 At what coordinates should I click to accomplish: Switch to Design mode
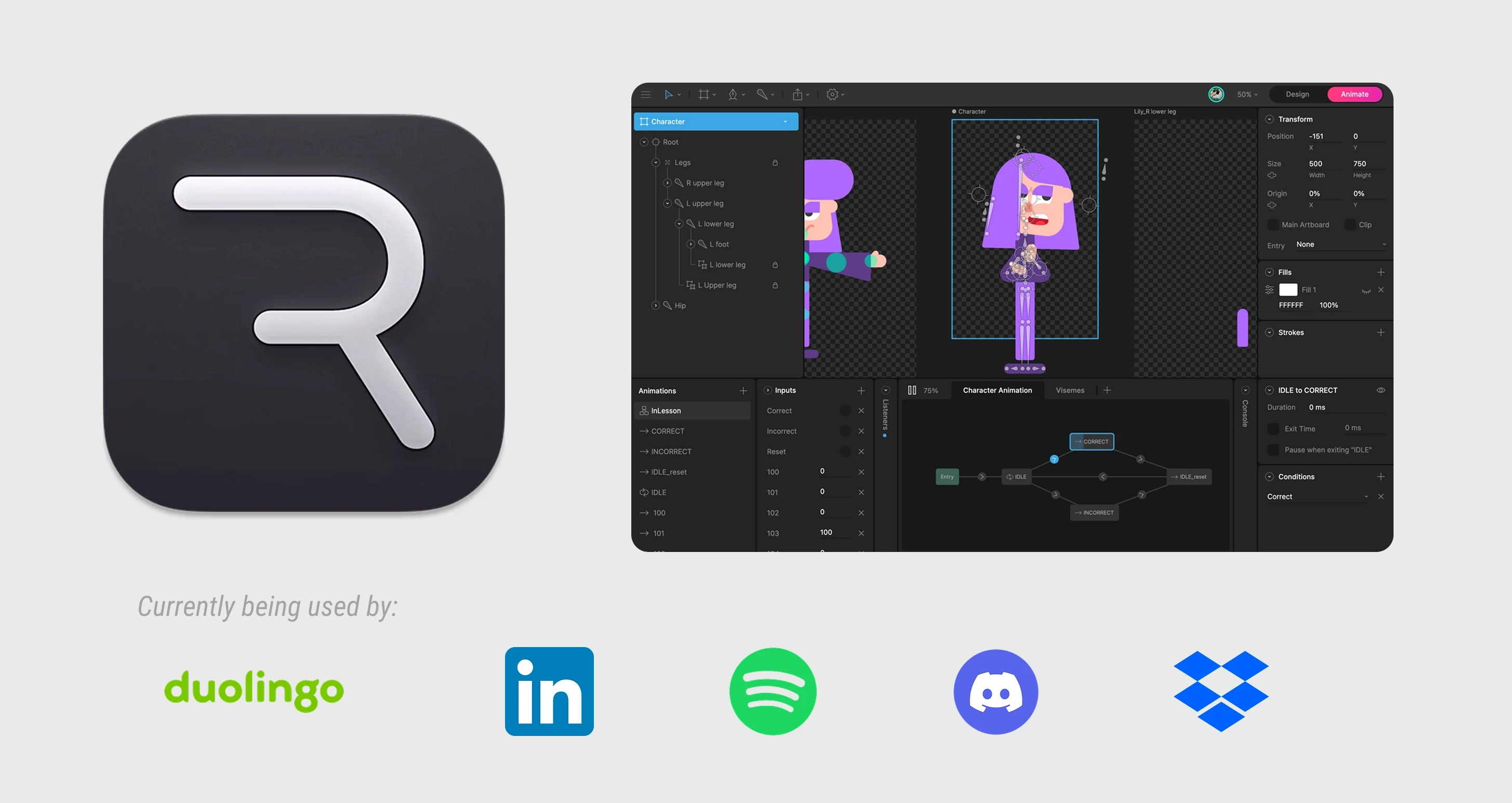[1297, 95]
